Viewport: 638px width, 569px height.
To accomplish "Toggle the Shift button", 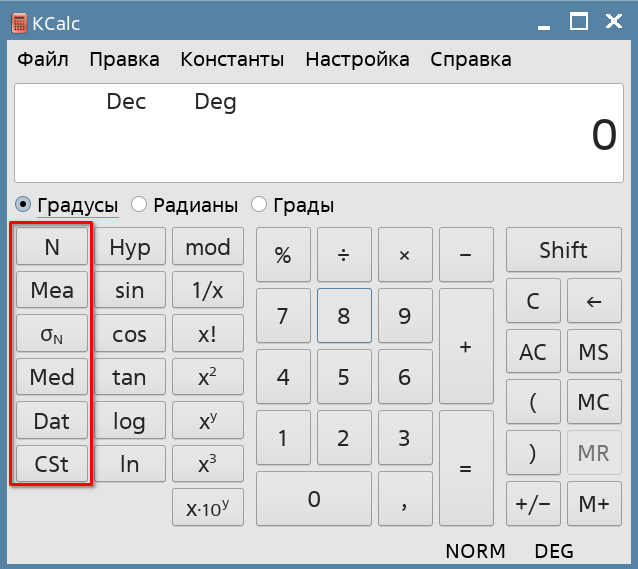I will pos(563,250).
